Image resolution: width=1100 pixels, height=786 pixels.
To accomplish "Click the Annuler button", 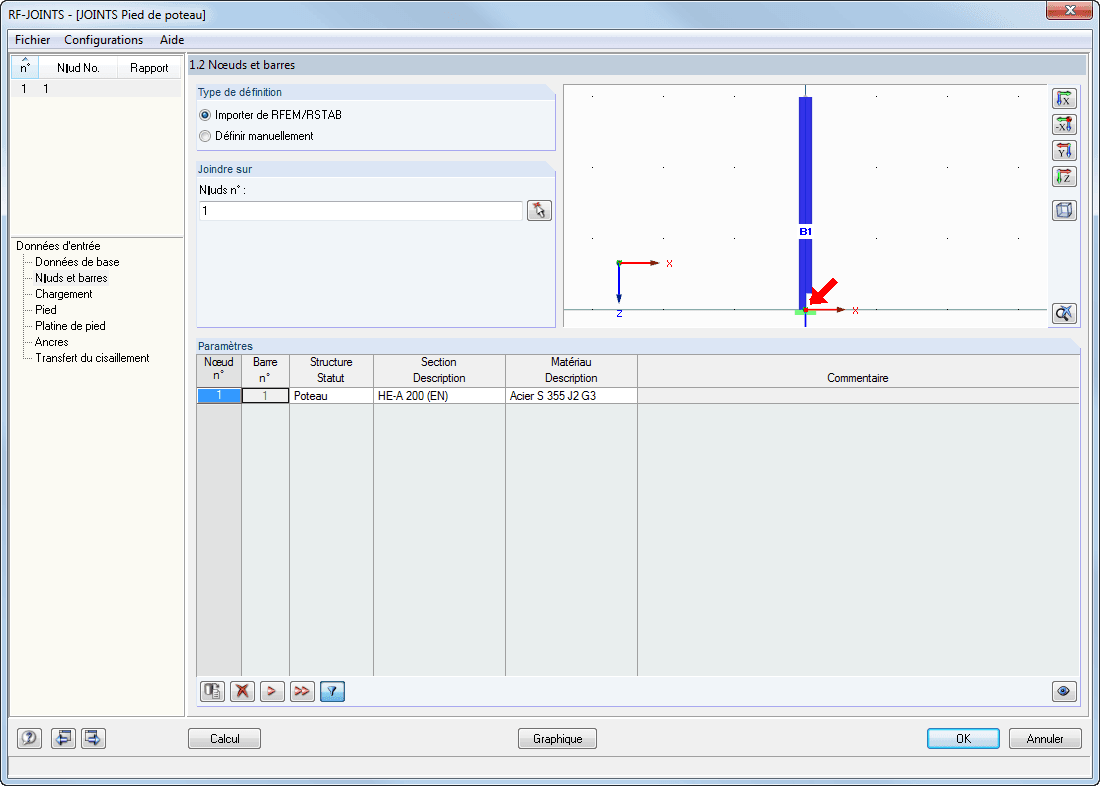I will point(1045,739).
